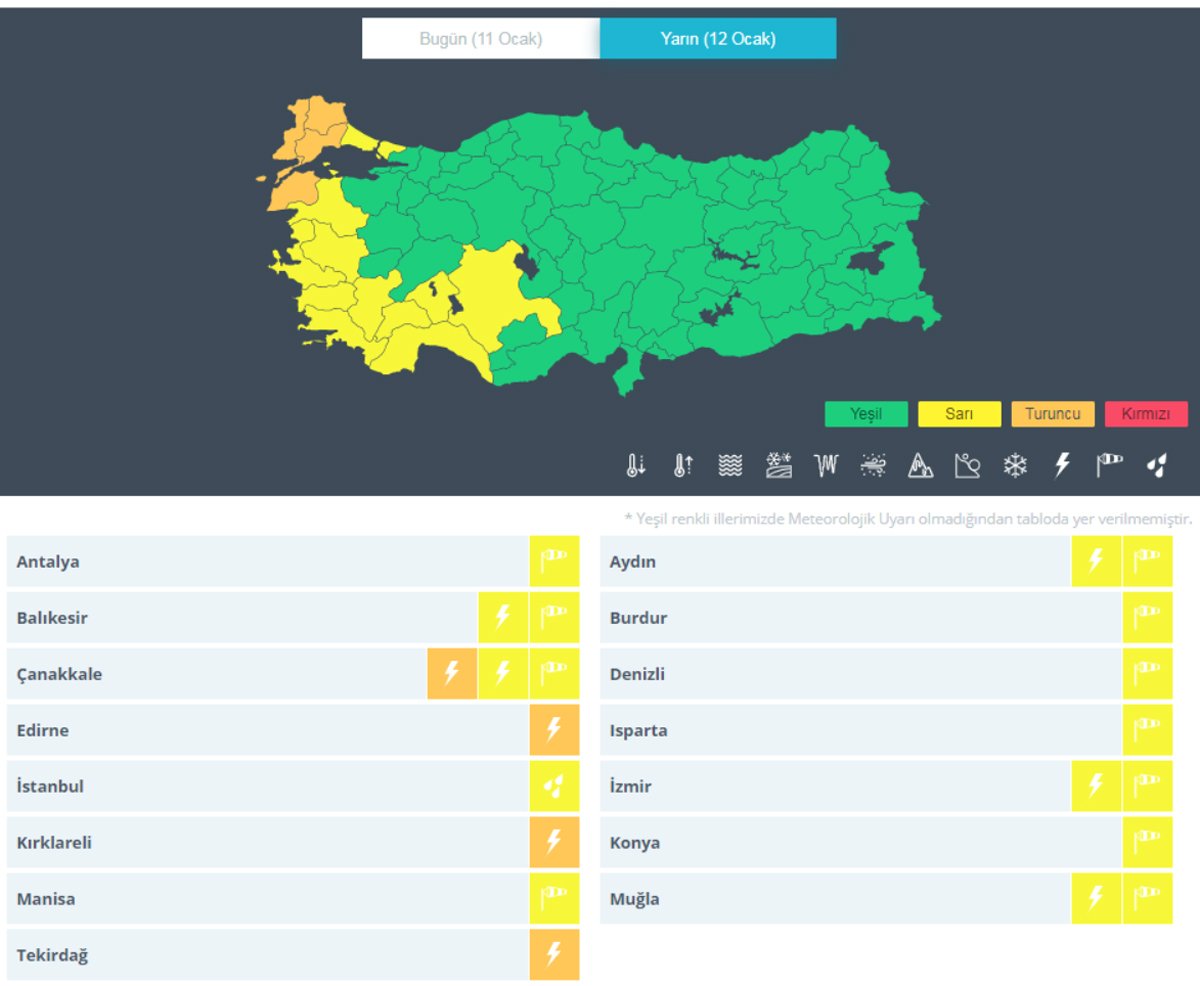Click the landslide falling rock icon
This screenshot has height=986, width=1200.
tap(967, 465)
